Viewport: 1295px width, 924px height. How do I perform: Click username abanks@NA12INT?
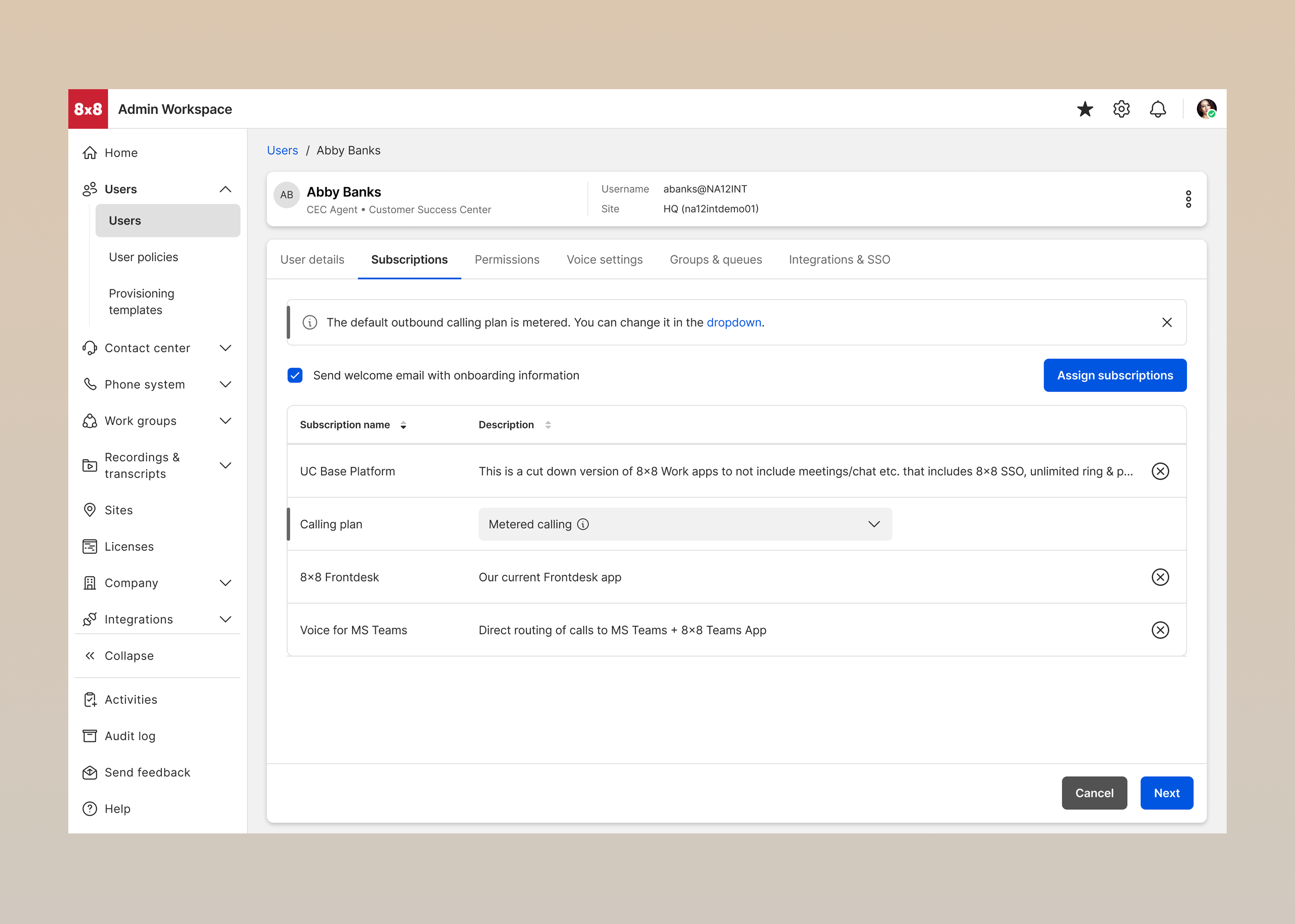705,189
